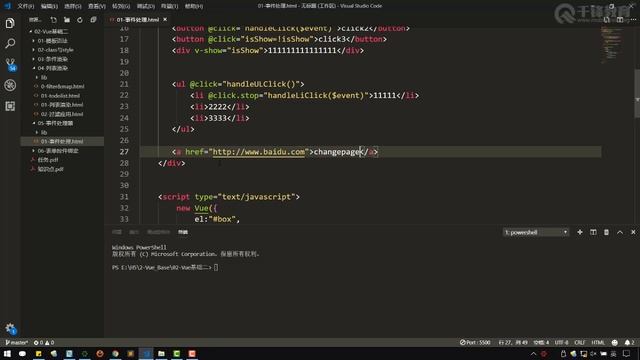Open the 选择 menu

(x=73, y=6)
